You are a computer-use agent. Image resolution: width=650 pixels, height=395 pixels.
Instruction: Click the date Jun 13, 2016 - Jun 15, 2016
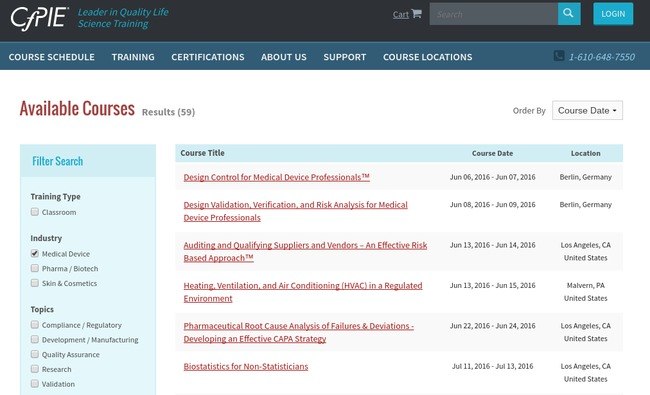click(x=492, y=285)
